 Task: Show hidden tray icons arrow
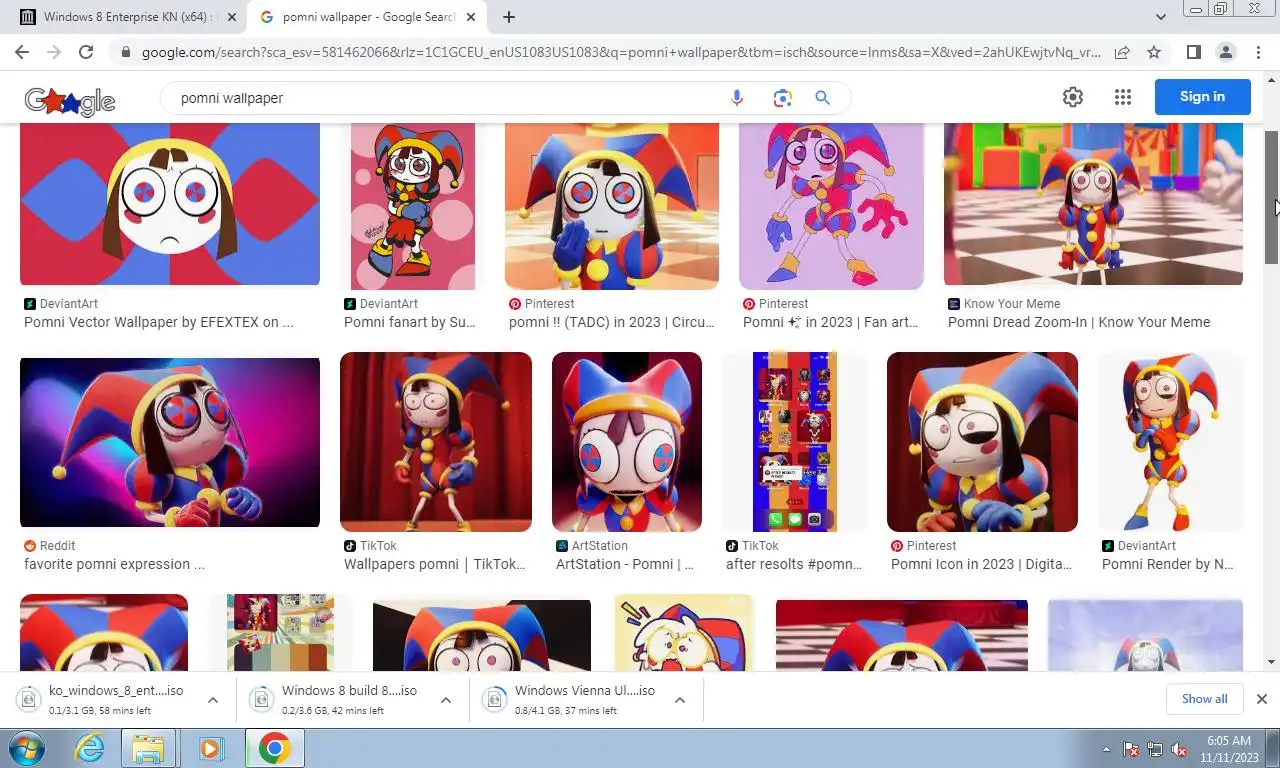pyautogui.click(x=1106, y=749)
